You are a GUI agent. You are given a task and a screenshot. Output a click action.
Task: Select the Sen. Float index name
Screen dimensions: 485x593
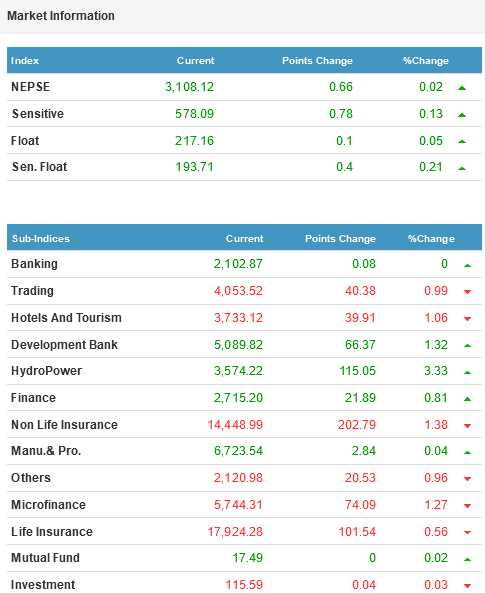(39, 167)
